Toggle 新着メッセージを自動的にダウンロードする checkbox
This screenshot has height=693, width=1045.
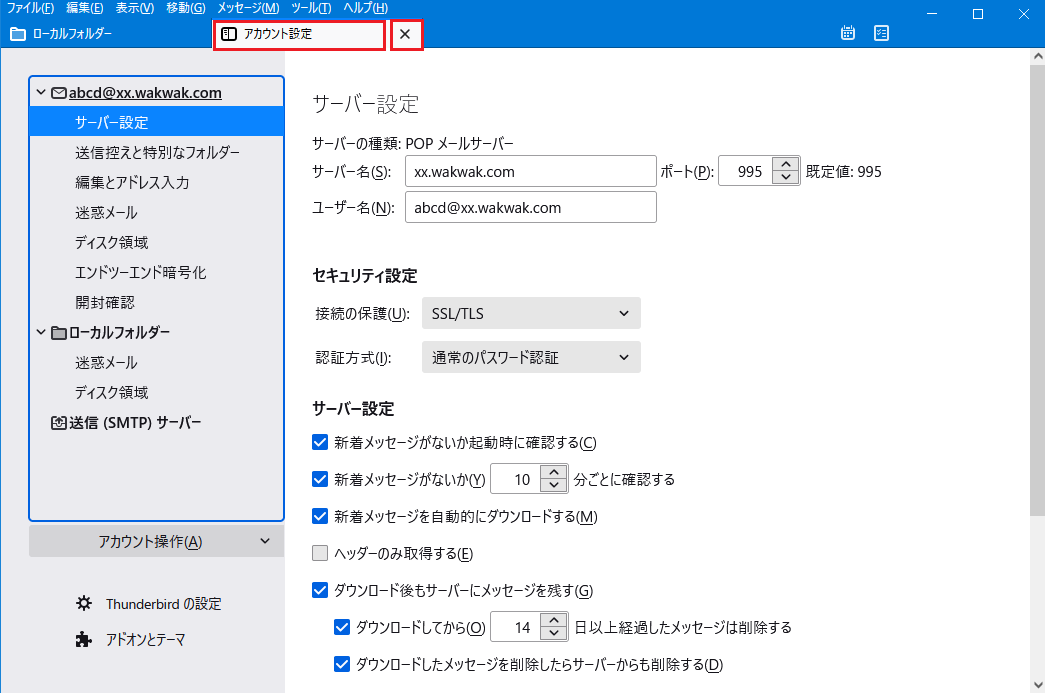point(320,516)
